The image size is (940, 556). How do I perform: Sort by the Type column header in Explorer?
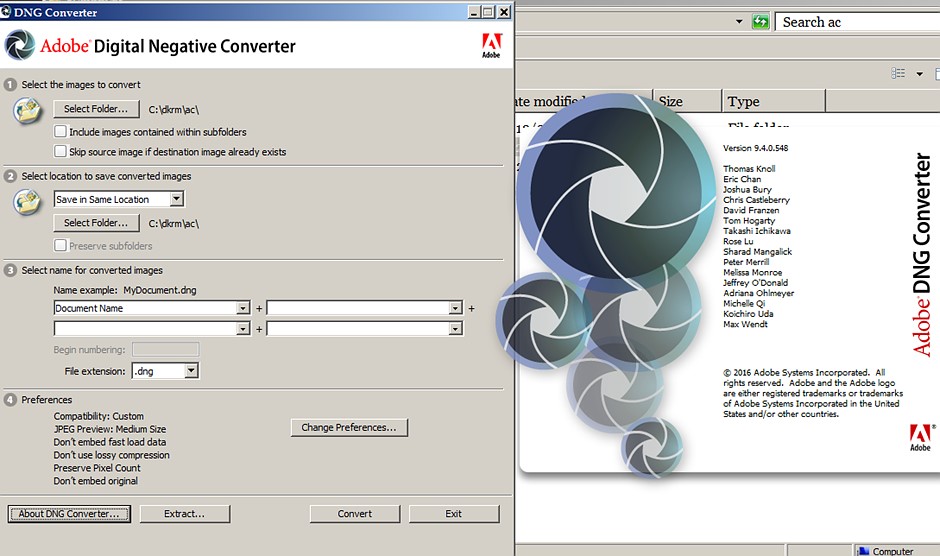click(x=773, y=101)
